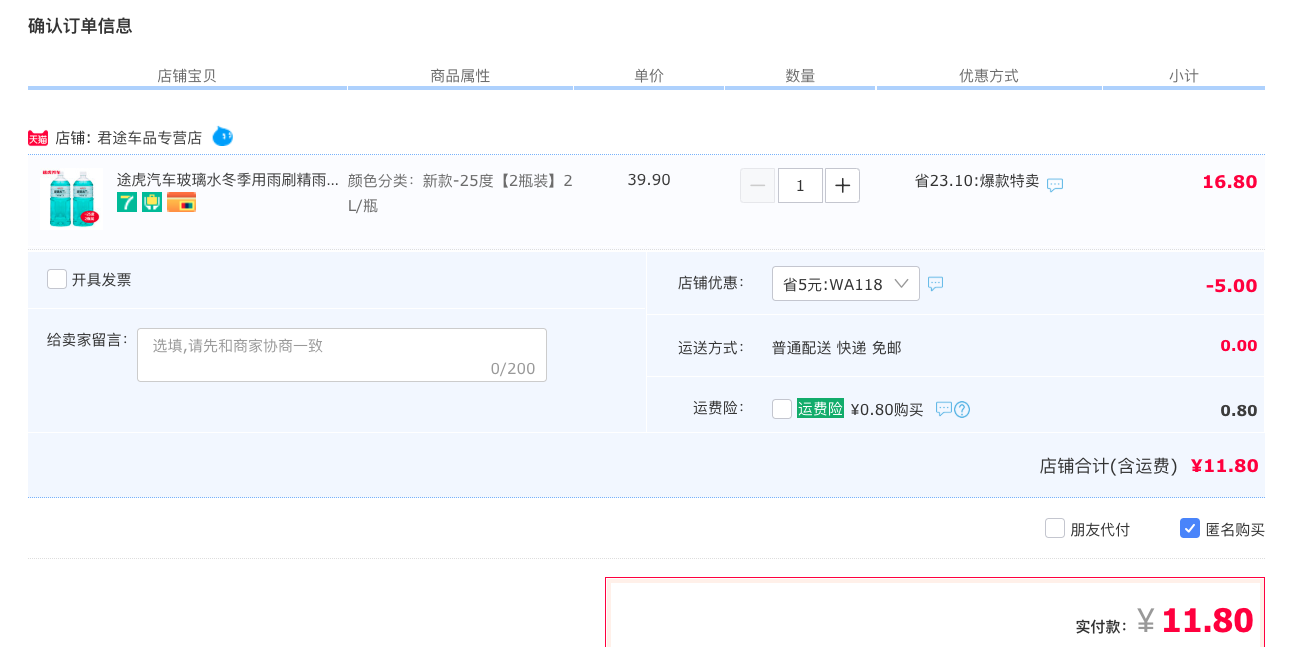Uncheck the 匿名购买 anonymous purchase checkbox
The height and width of the screenshot is (647, 1315).
(x=1190, y=528)
